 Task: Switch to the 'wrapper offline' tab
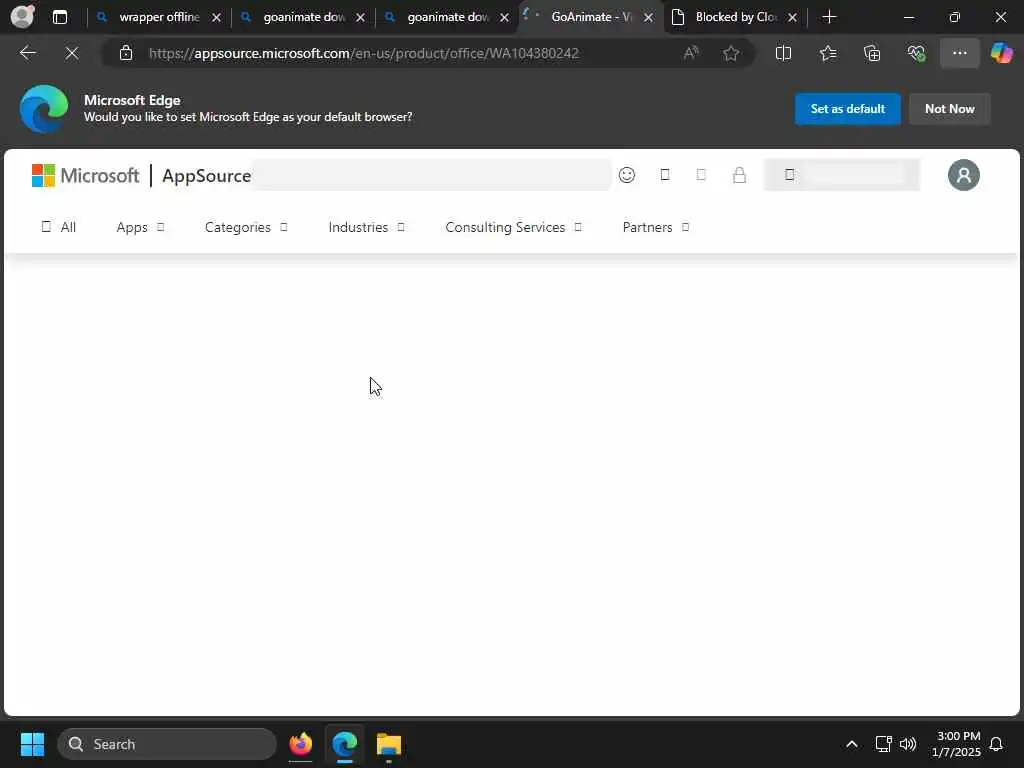(x=159, y=17)
